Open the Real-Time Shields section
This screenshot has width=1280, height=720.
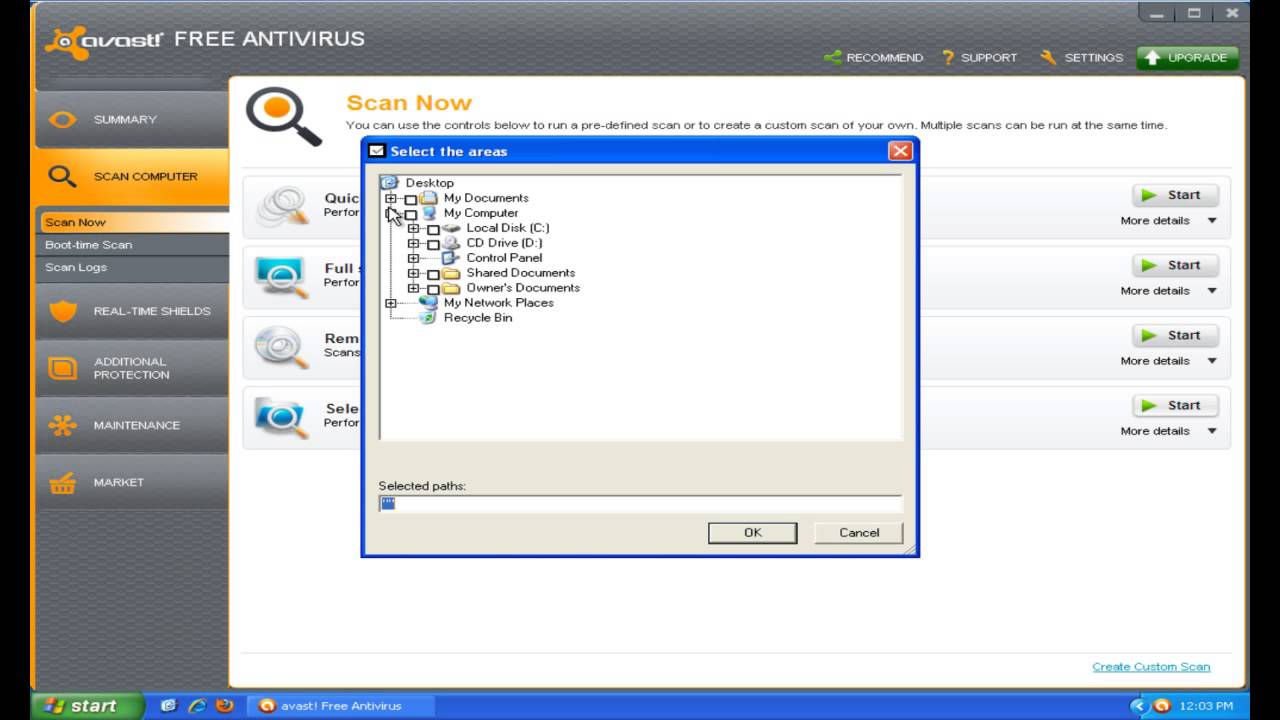click(x=132, y=311)
